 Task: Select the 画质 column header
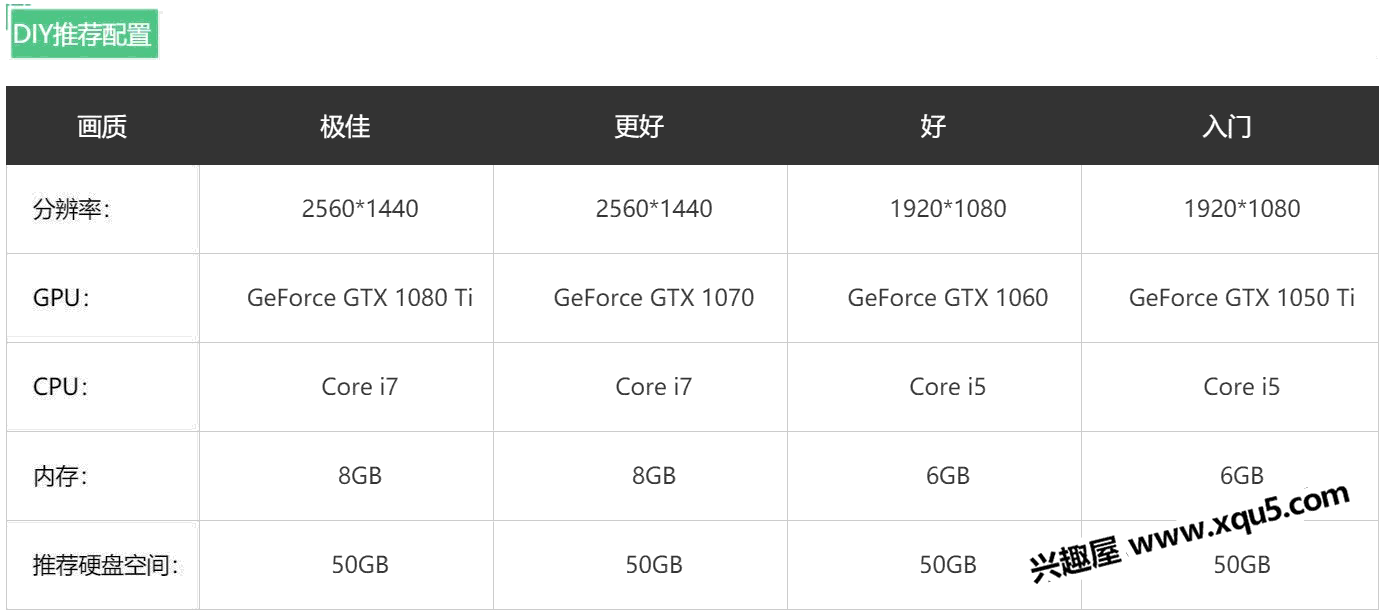pos(103,127)
